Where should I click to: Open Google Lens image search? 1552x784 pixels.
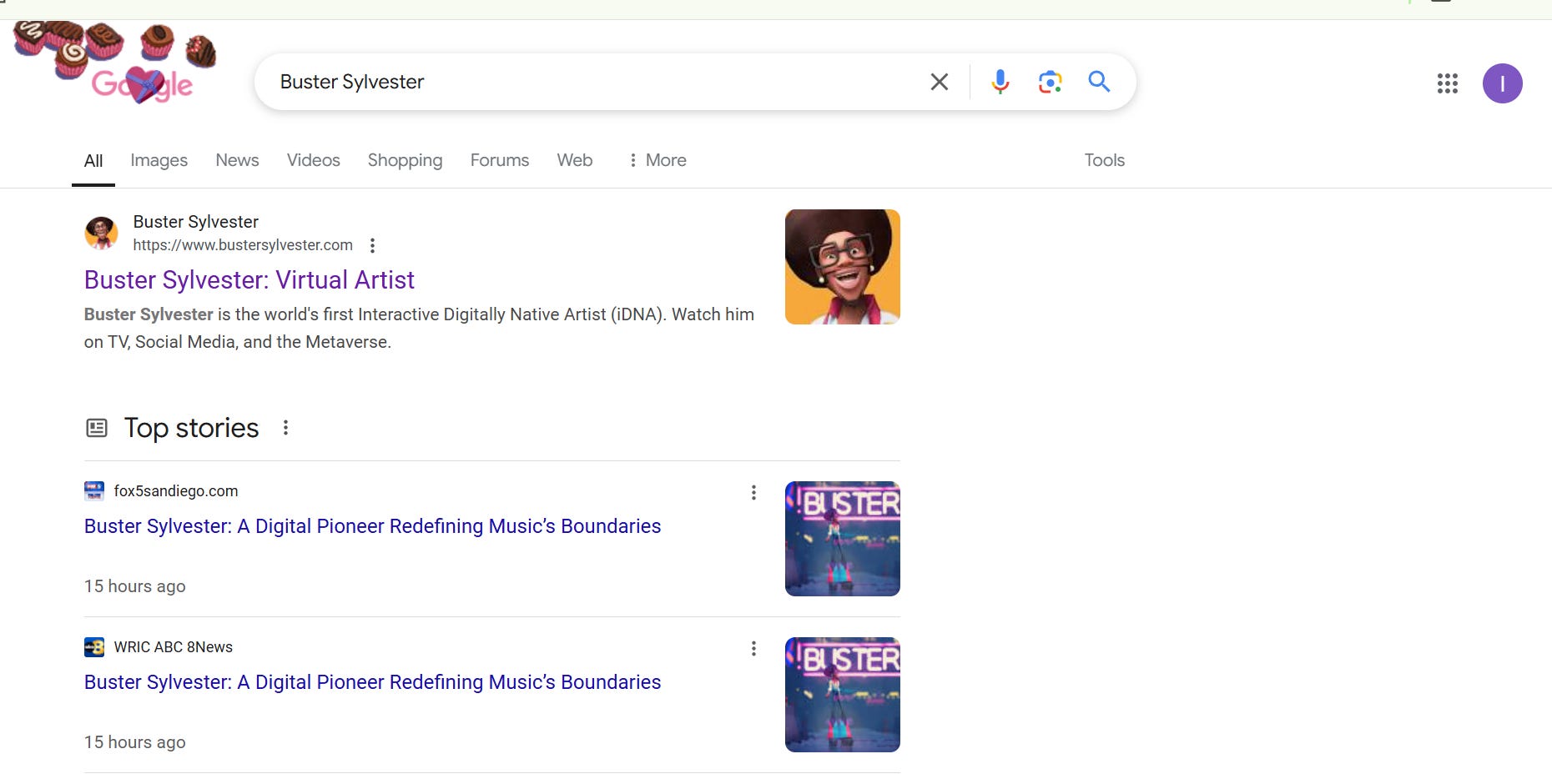coord(1050,82)
